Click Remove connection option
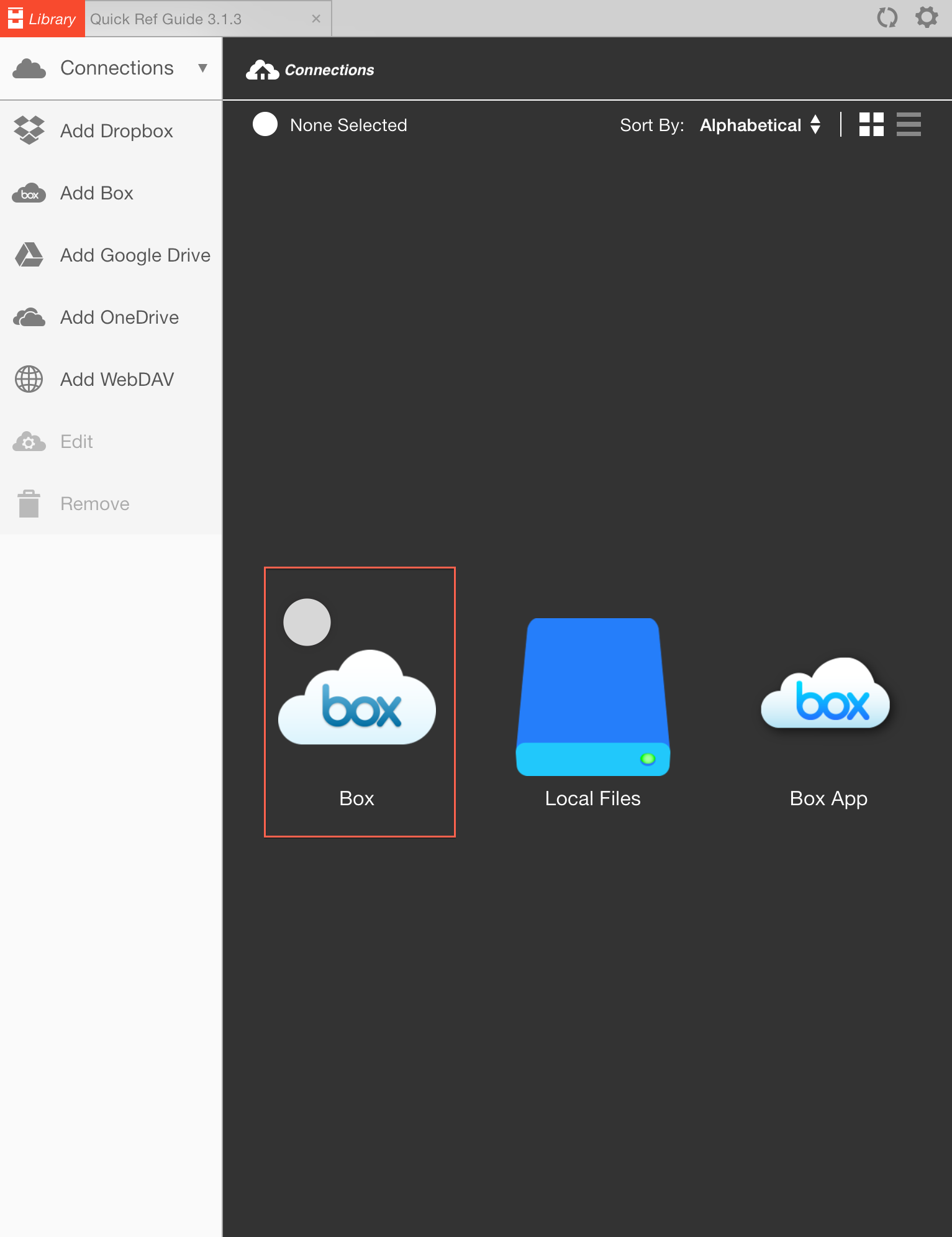Viewport: 952px width, 1237px height. coord(95,504)
